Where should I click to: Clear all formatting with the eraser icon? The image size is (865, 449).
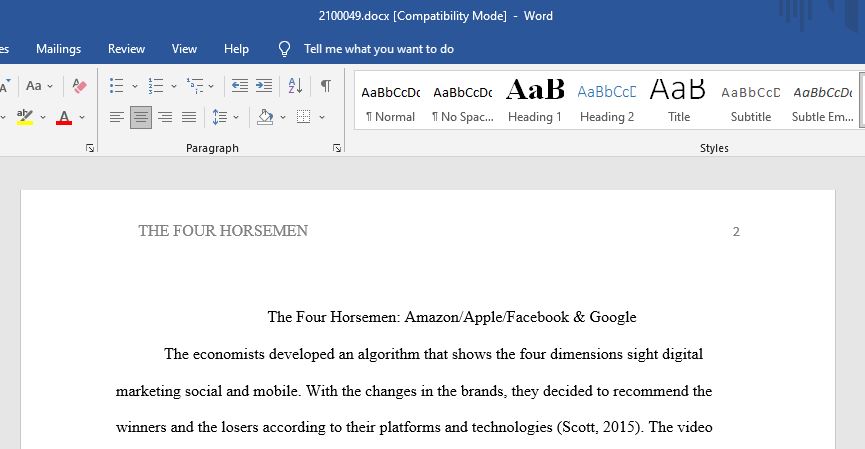[x=79, y=85]
